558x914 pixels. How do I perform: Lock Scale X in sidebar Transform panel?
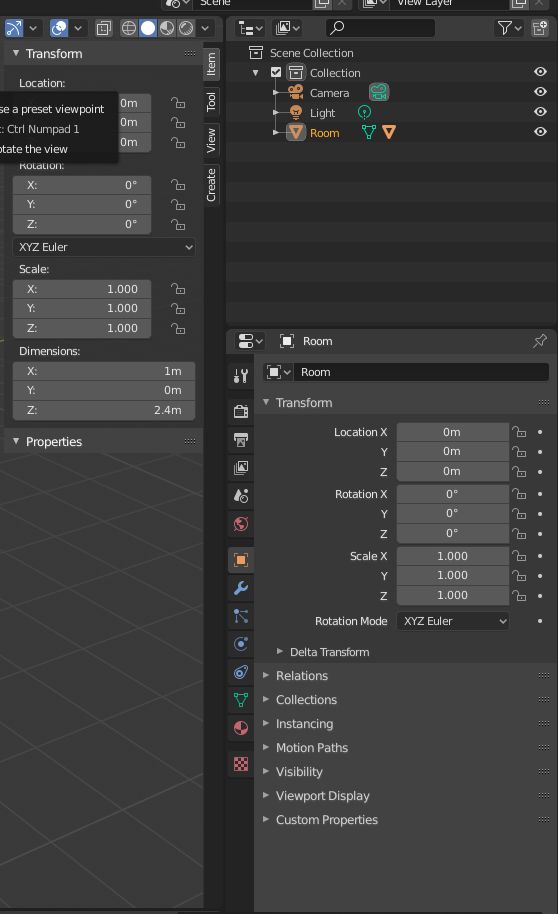pos(178,289)
